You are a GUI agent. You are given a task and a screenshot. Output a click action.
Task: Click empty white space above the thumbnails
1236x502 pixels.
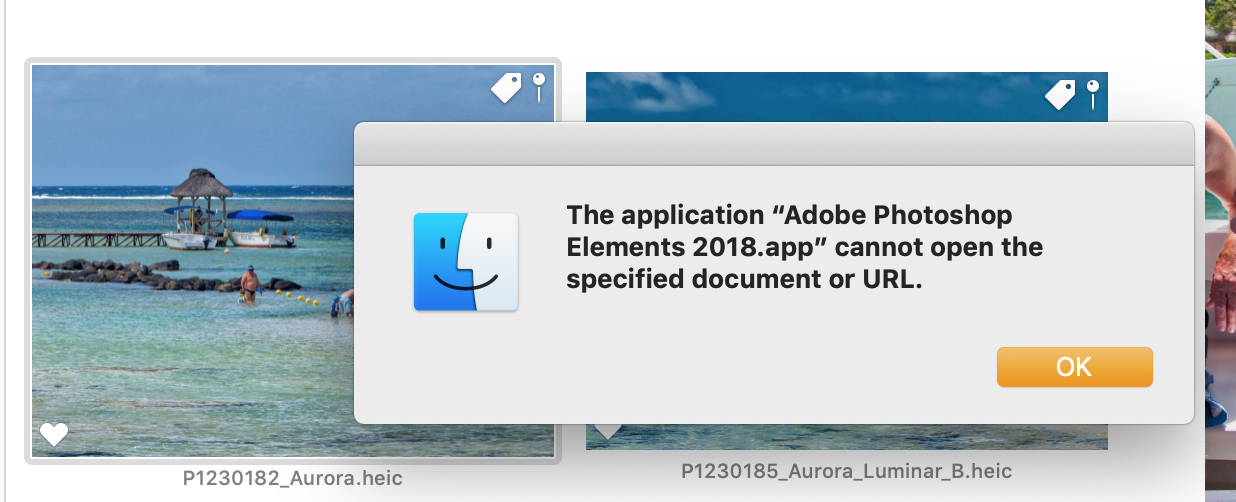pyautogui.click(x=600, y=30)
